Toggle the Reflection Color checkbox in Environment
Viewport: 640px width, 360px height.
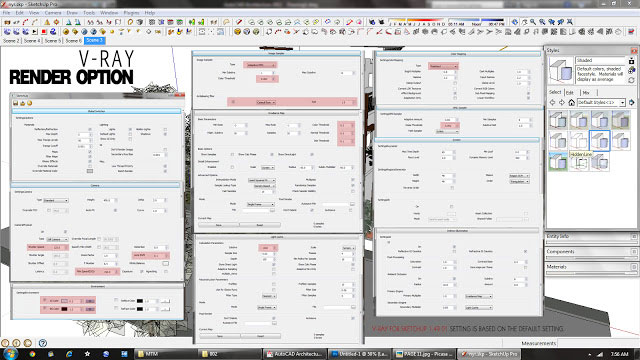(116, 301)
